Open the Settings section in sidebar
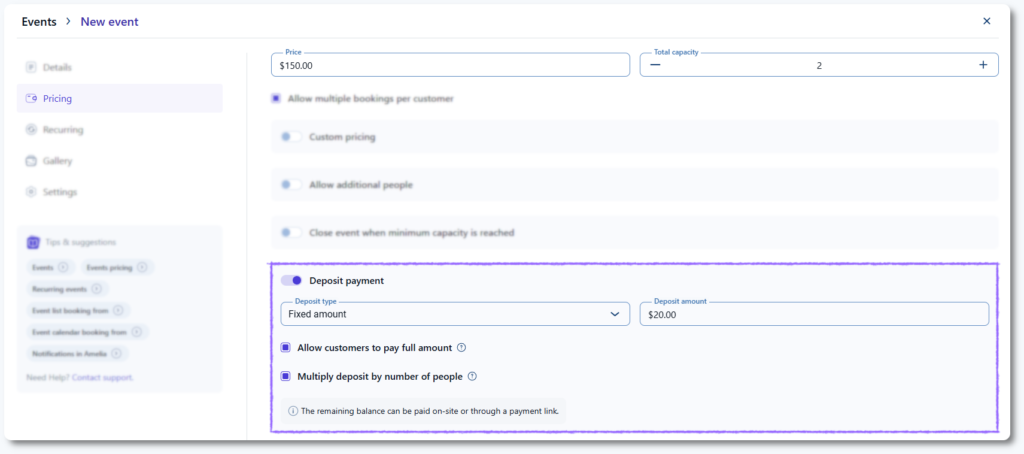The height and width of the screenshot is (454, 1024). pyautogui.click(x=59, y=192)
